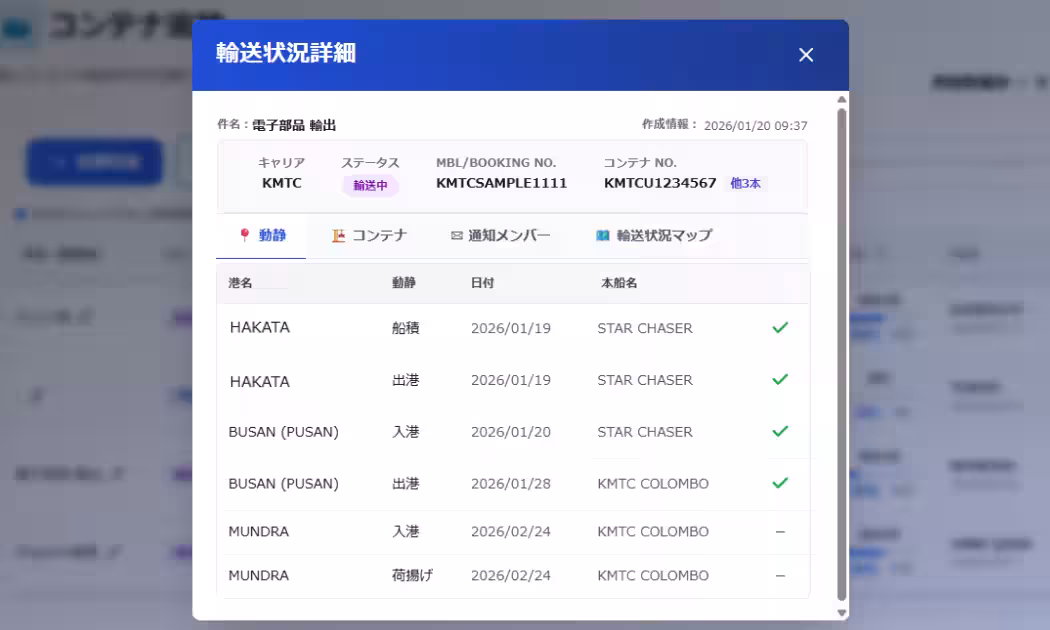
Task: Click the blue primary button behind the dialog
Action: [93, 161]
